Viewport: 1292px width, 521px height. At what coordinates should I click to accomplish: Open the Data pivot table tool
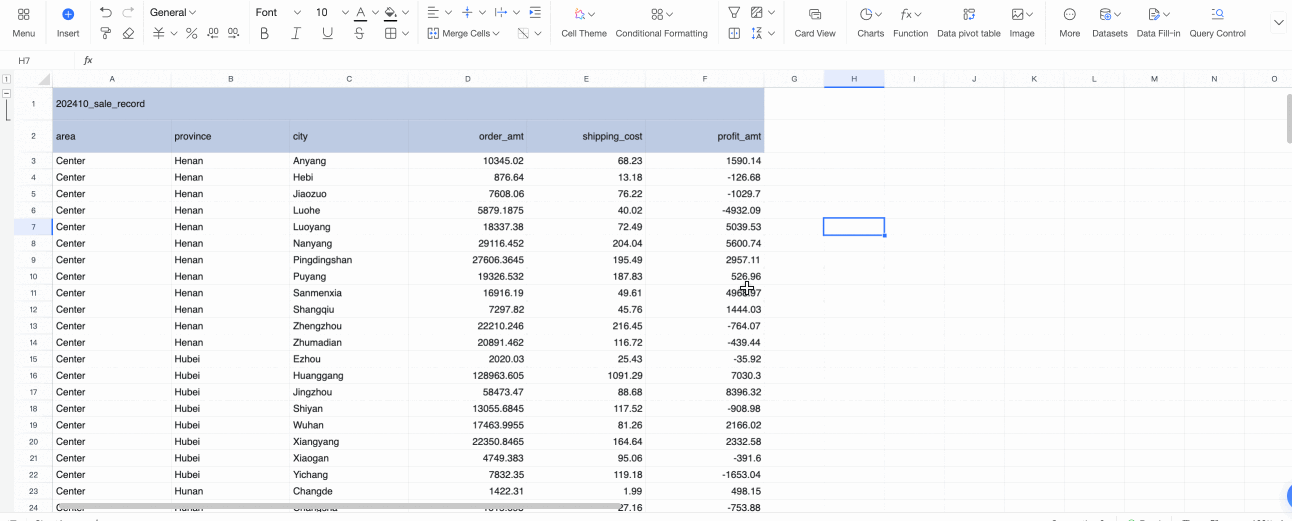pos(968,22)
